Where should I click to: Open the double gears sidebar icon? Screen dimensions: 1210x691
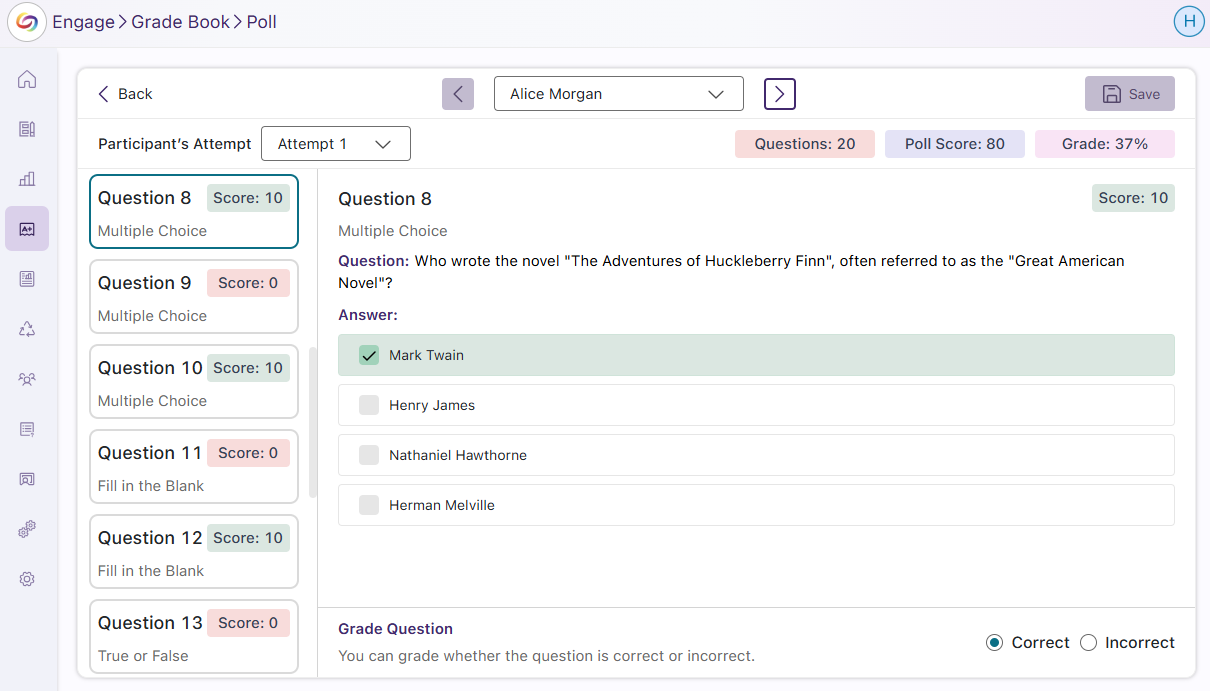point(27,529)
